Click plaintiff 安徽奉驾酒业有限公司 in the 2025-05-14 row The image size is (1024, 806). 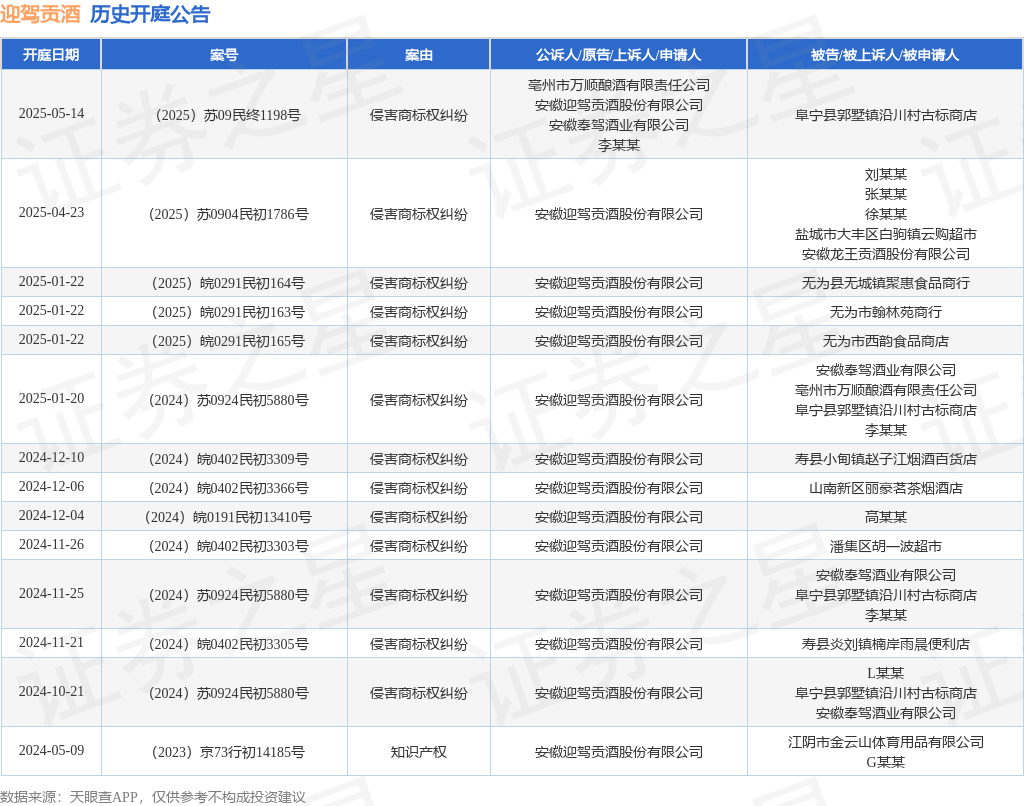click(618, 125)
